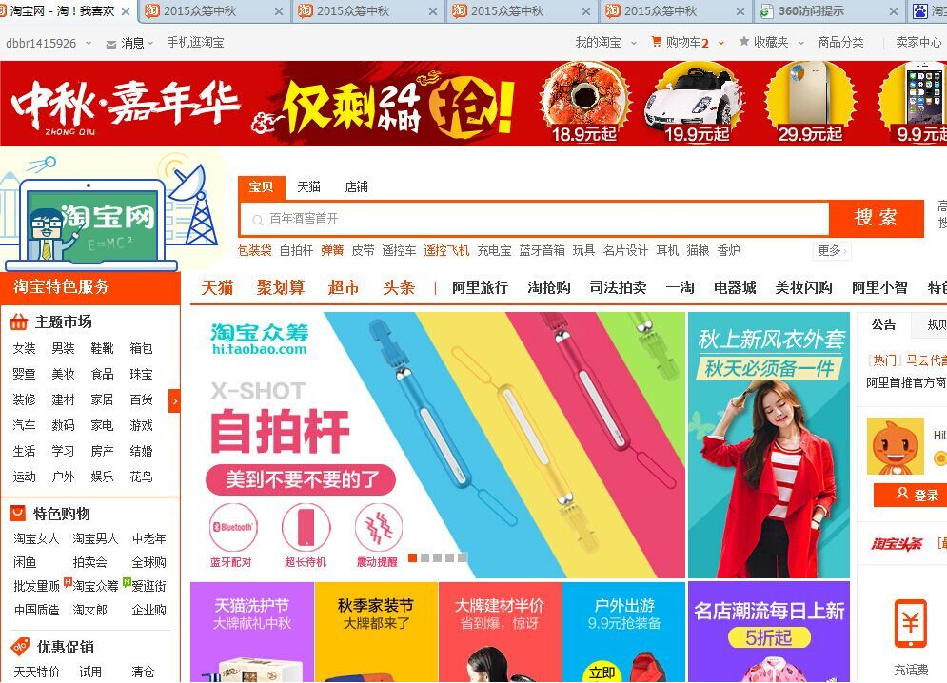
Task: Click the 18.9元起 crab promo thumbnail
Action: point(584,103)
